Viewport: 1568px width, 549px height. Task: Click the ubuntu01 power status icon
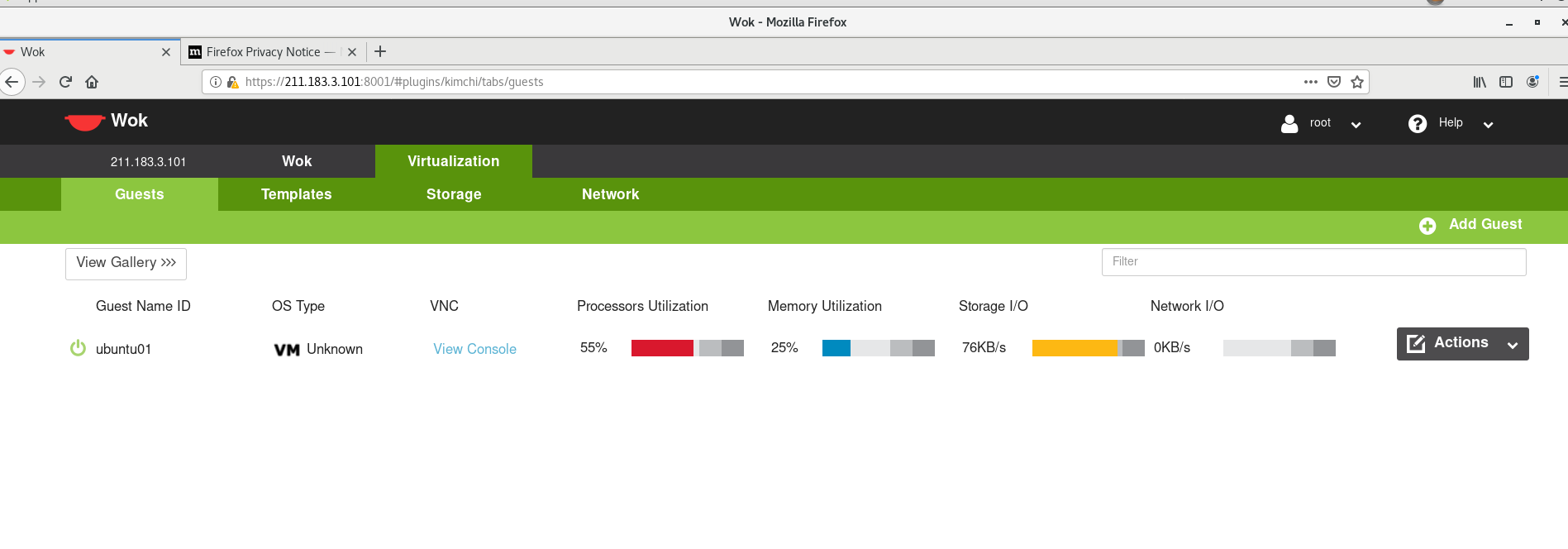(x=78, y=348)
